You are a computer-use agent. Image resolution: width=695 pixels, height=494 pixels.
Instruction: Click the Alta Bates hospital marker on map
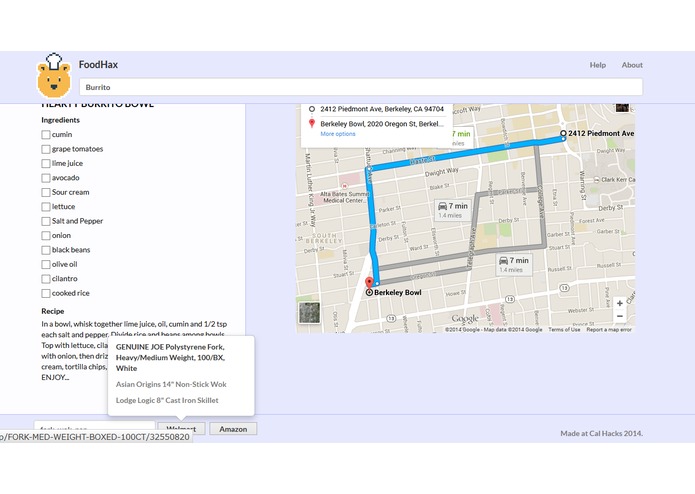[344, 187]
